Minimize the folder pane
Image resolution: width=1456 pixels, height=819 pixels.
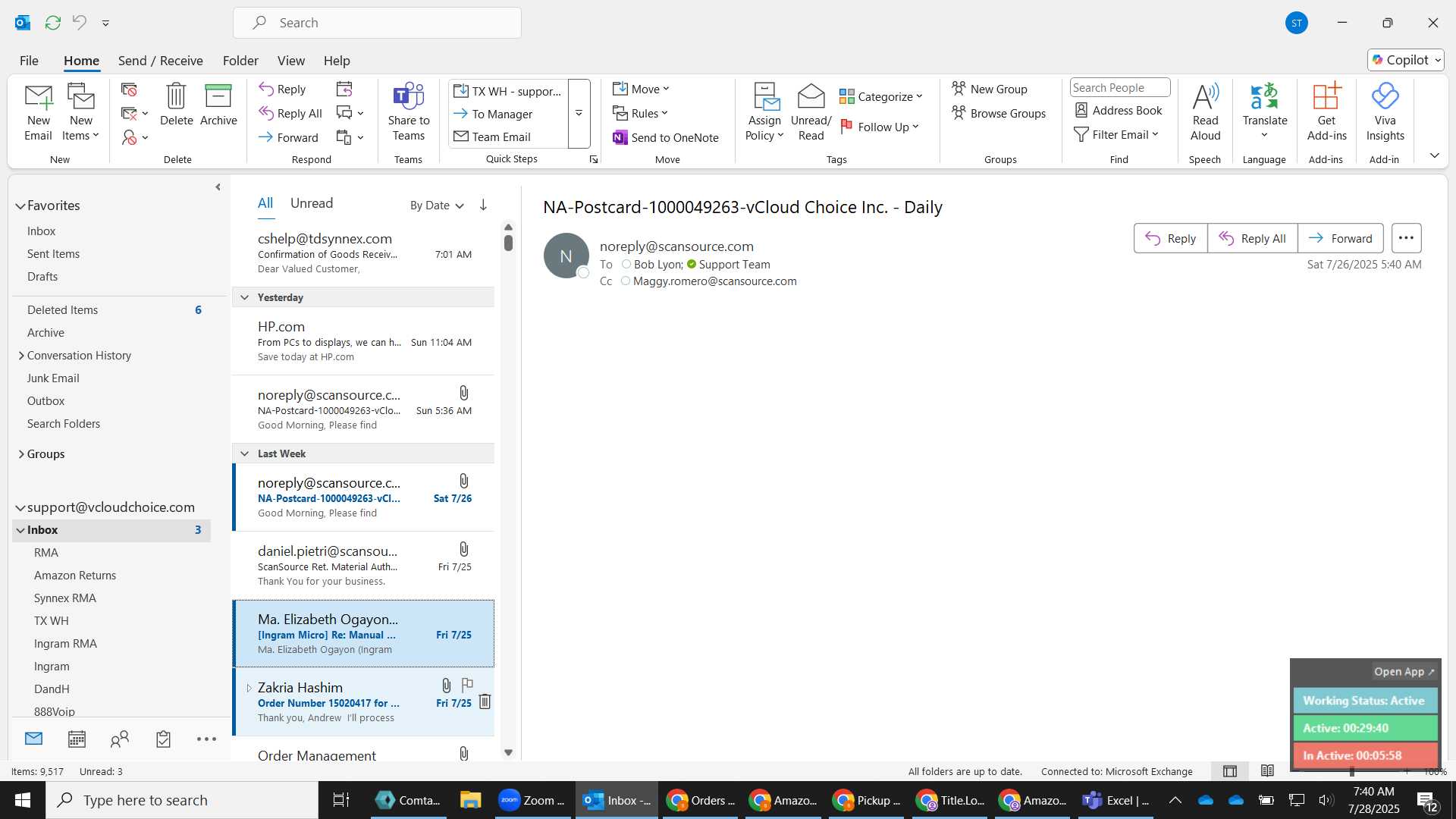click(x=218, y=187)
